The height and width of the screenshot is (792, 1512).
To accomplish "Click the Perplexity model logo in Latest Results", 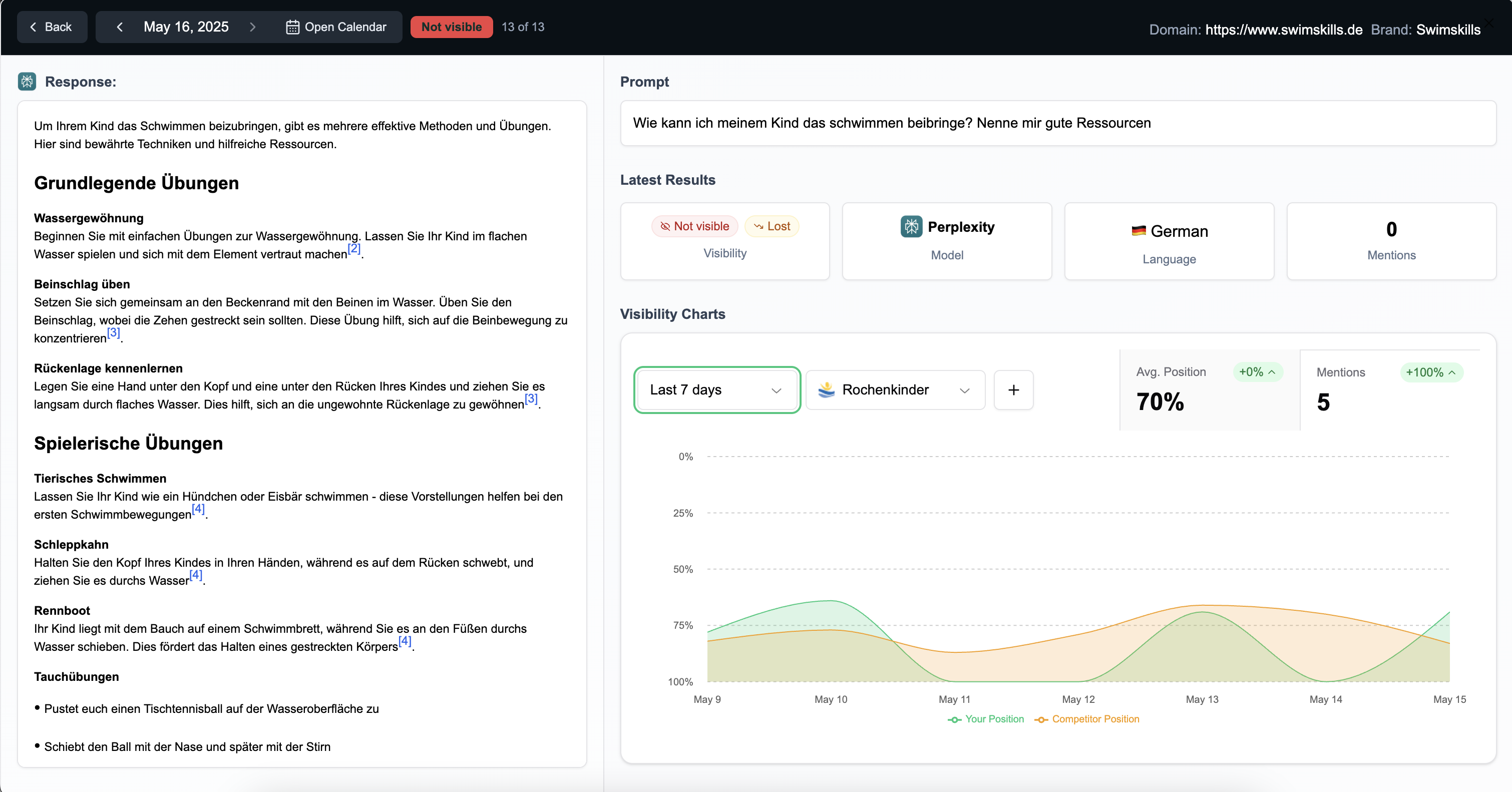I will click(911, 227).
